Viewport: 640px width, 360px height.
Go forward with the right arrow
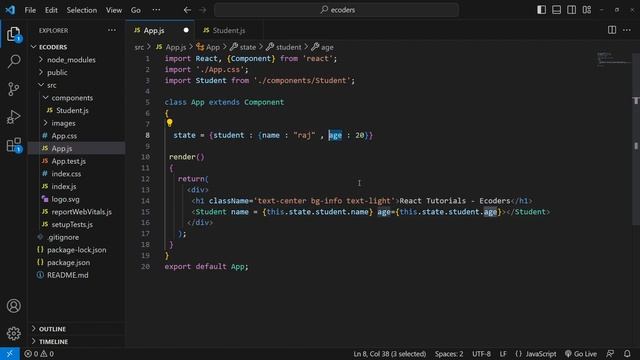click(203, 10)
